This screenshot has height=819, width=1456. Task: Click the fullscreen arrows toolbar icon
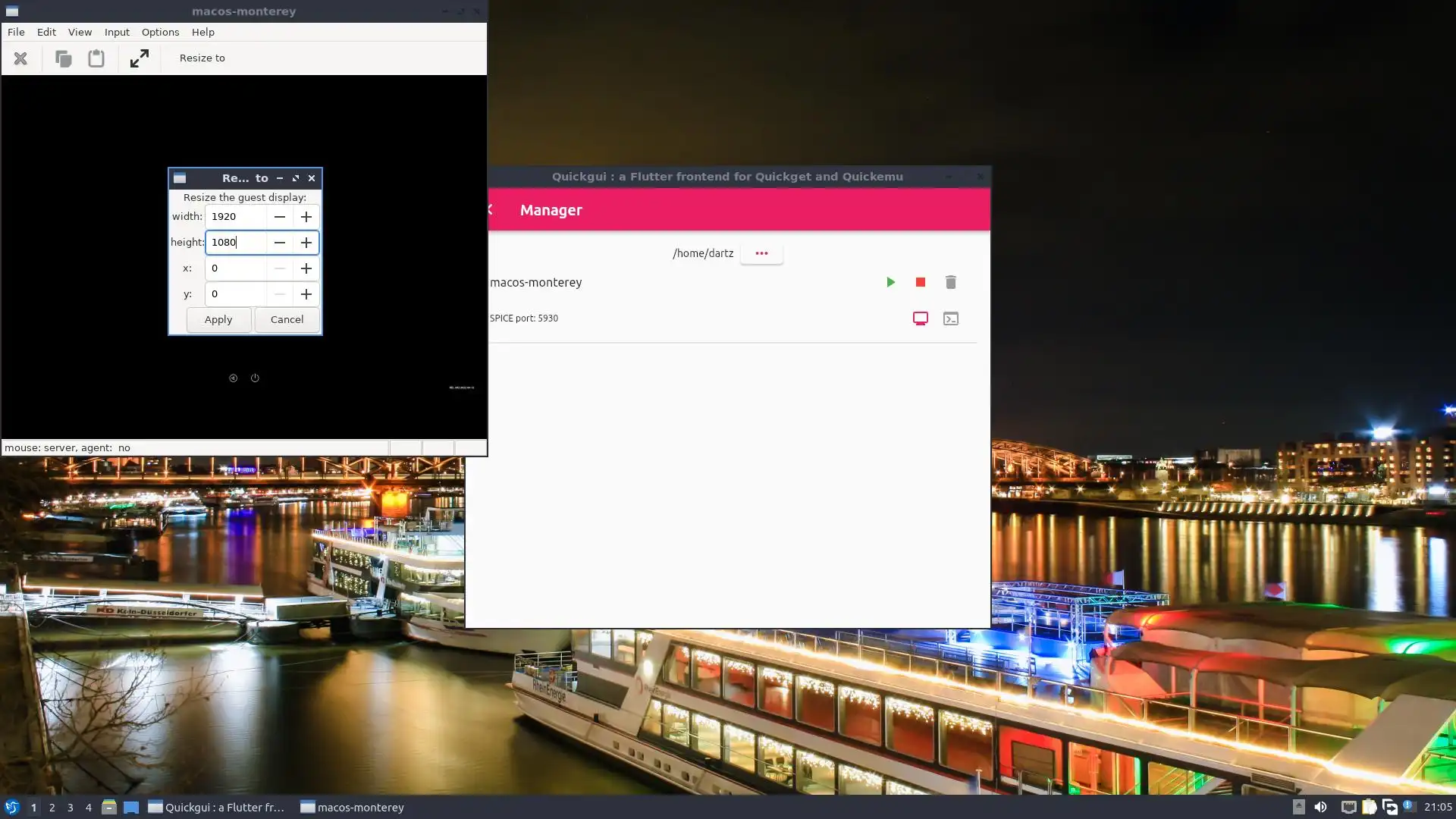click(139, 58)
